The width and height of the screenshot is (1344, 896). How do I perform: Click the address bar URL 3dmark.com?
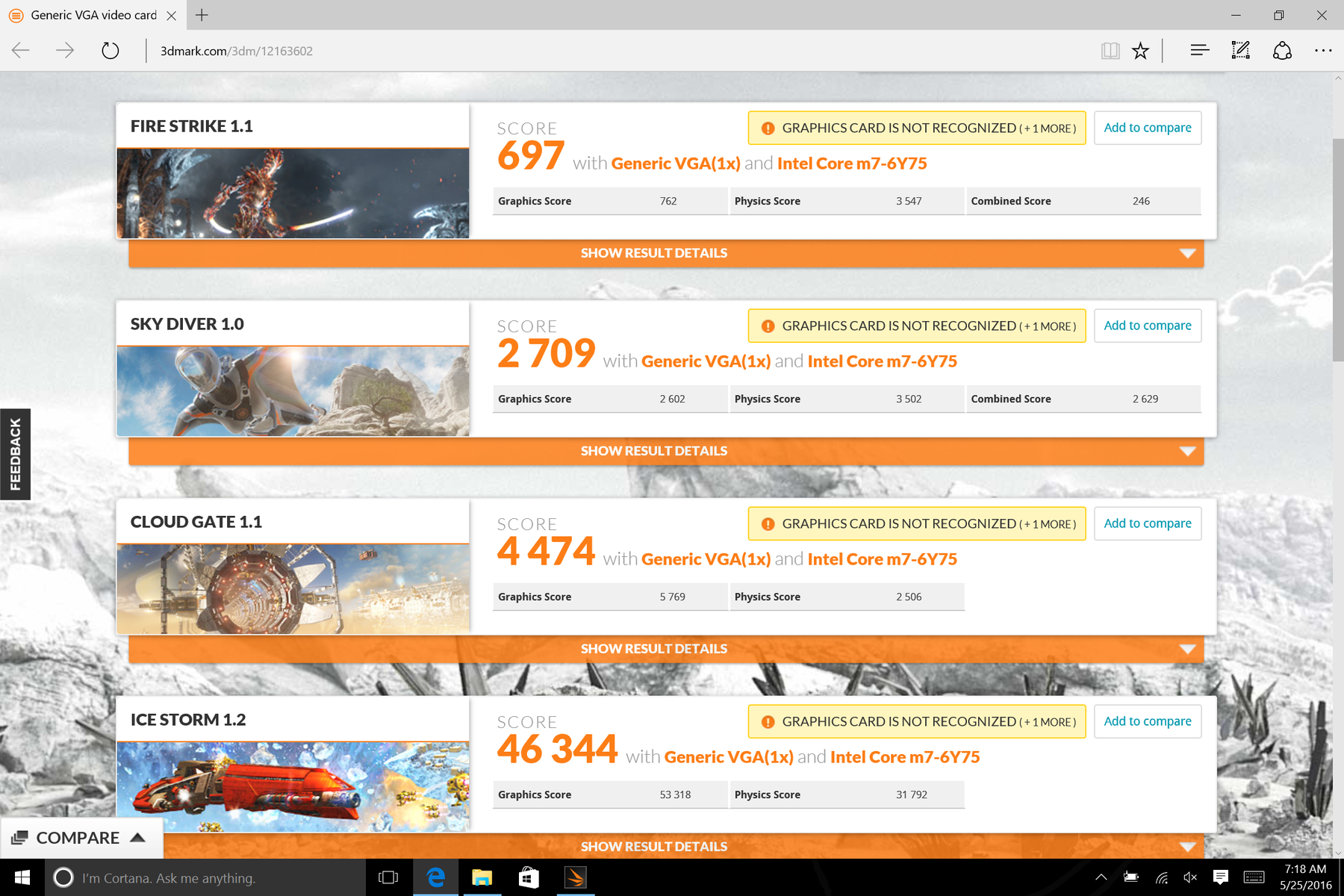(236, 51)
